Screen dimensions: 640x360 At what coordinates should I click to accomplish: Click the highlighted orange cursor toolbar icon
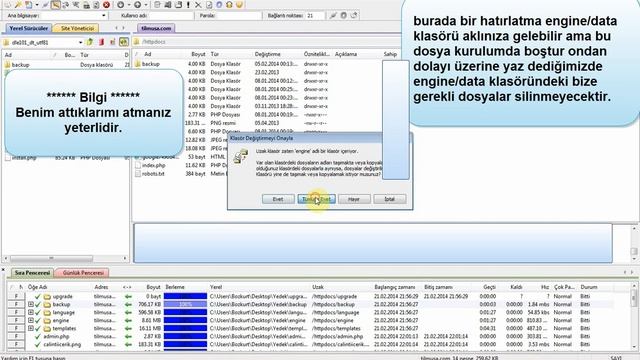56,5
